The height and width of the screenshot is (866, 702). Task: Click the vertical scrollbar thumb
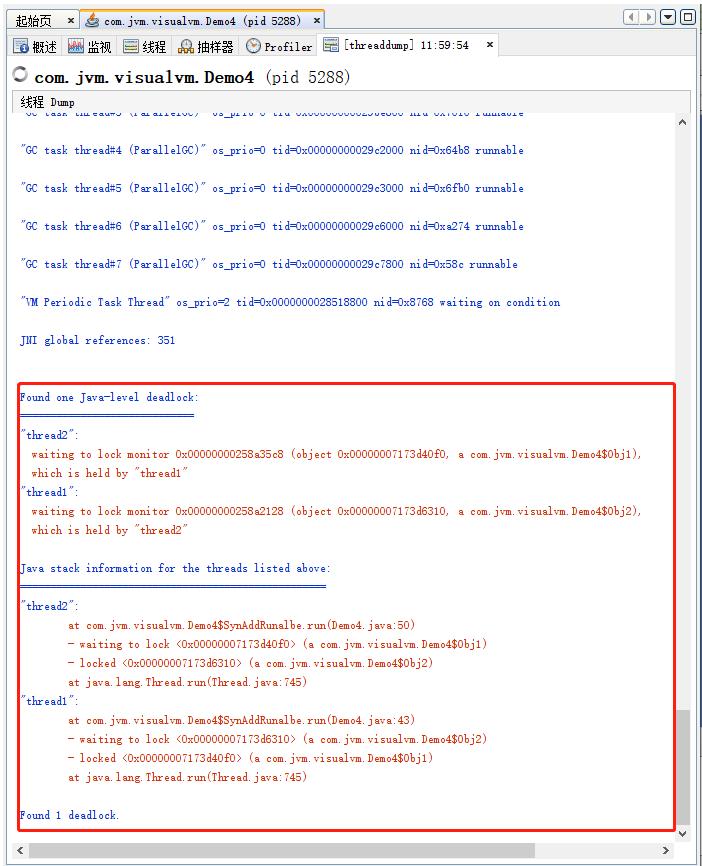tap(683, 767)
